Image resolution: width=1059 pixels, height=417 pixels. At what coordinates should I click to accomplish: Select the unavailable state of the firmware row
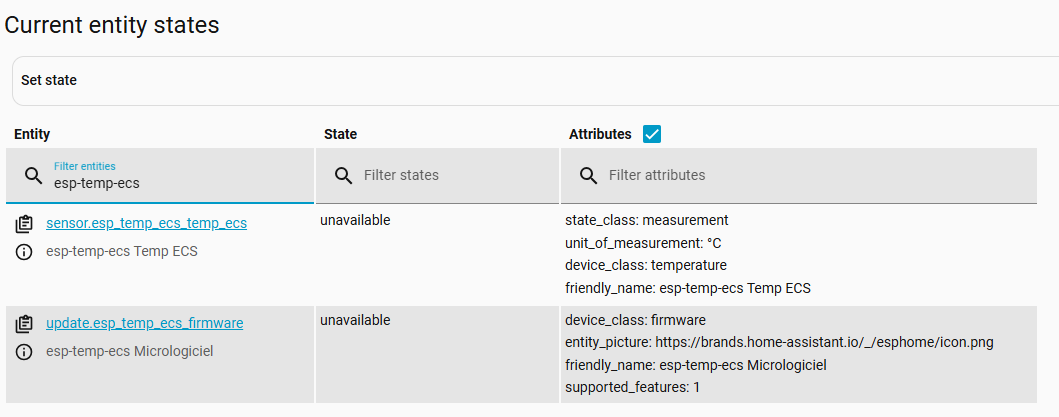tap(355, 320)
